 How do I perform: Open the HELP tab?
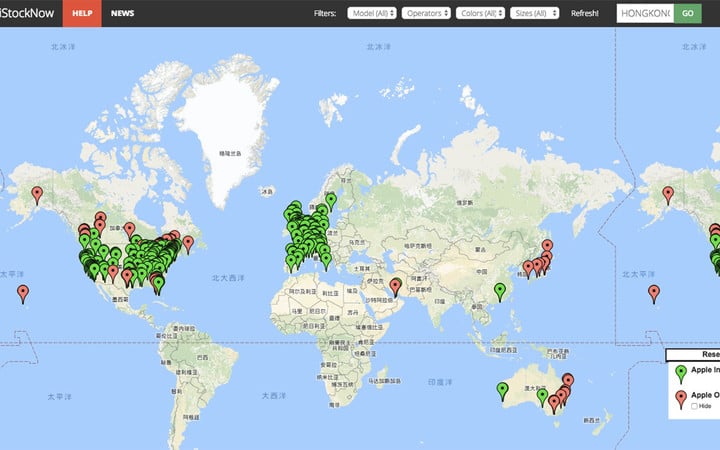coord(82,13)
